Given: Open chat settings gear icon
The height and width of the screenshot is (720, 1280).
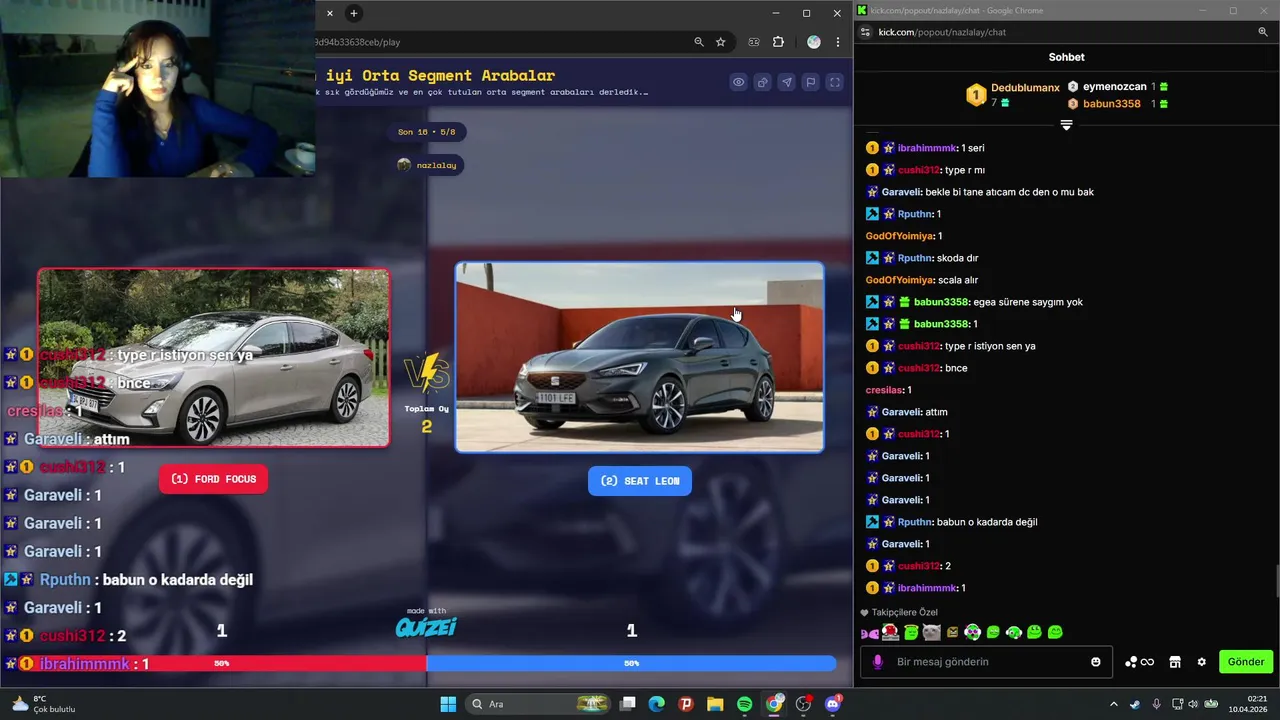Looking at the screenshot, I should pos(1202,662).
